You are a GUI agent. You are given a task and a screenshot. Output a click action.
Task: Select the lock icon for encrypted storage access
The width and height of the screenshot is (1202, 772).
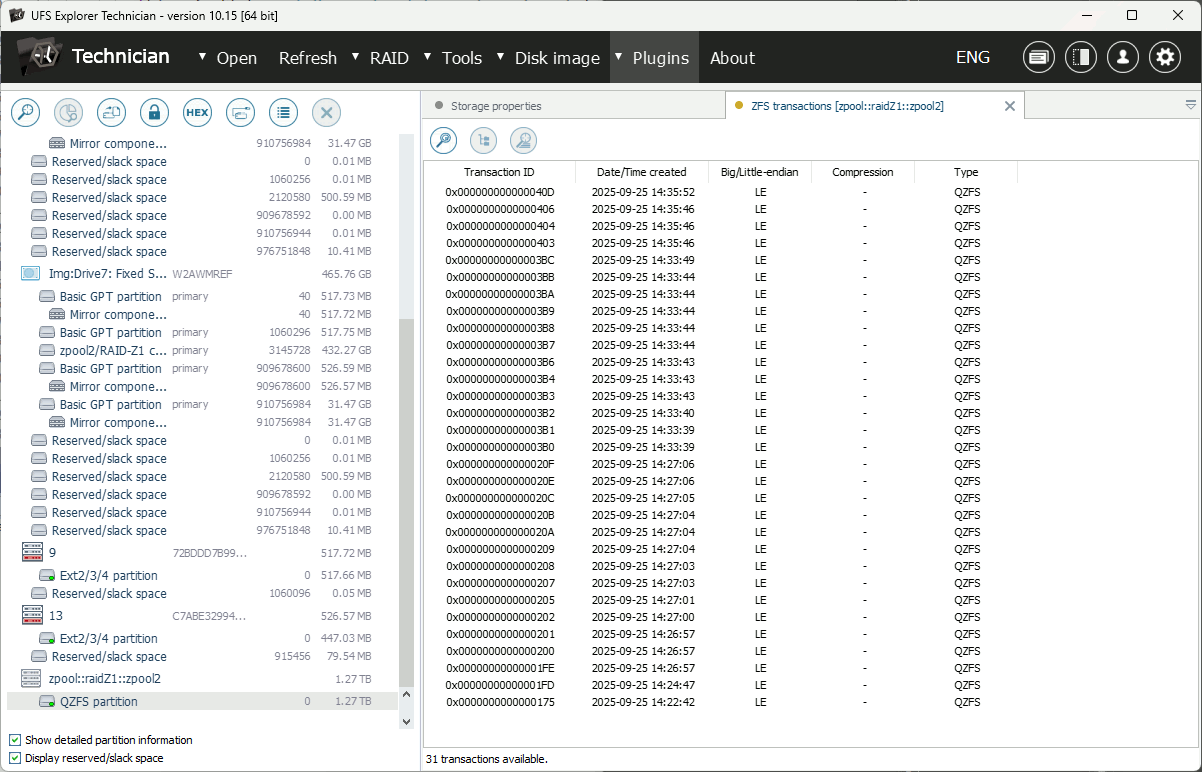pos(154,112)
